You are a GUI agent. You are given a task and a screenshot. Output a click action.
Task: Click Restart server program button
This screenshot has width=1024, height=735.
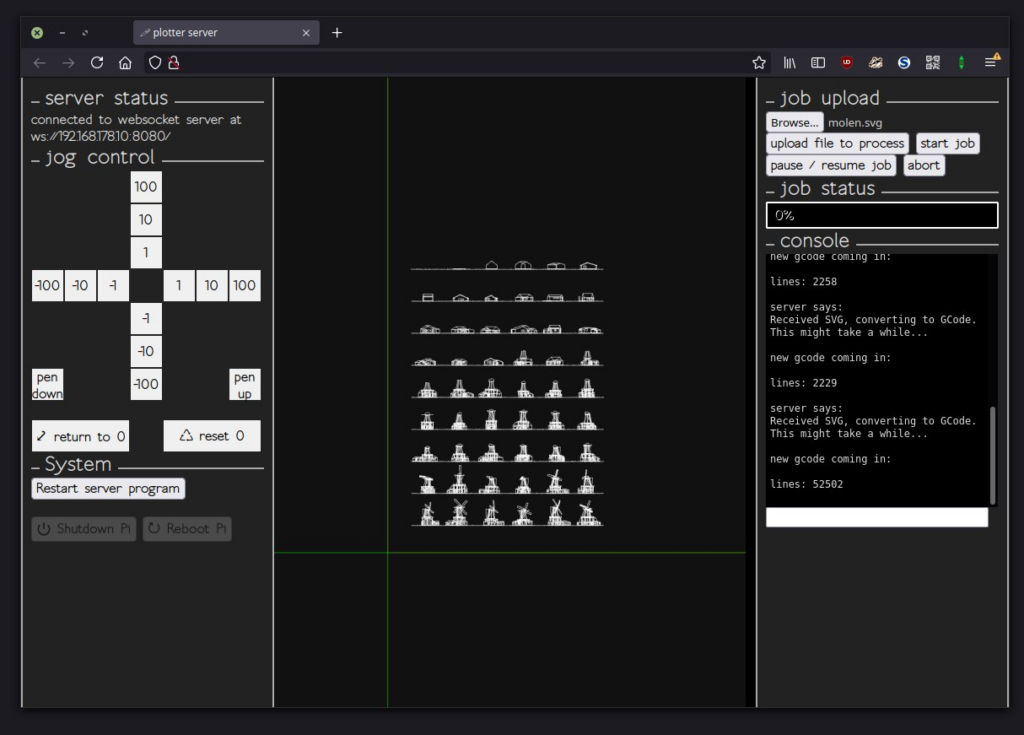[108, 489]
